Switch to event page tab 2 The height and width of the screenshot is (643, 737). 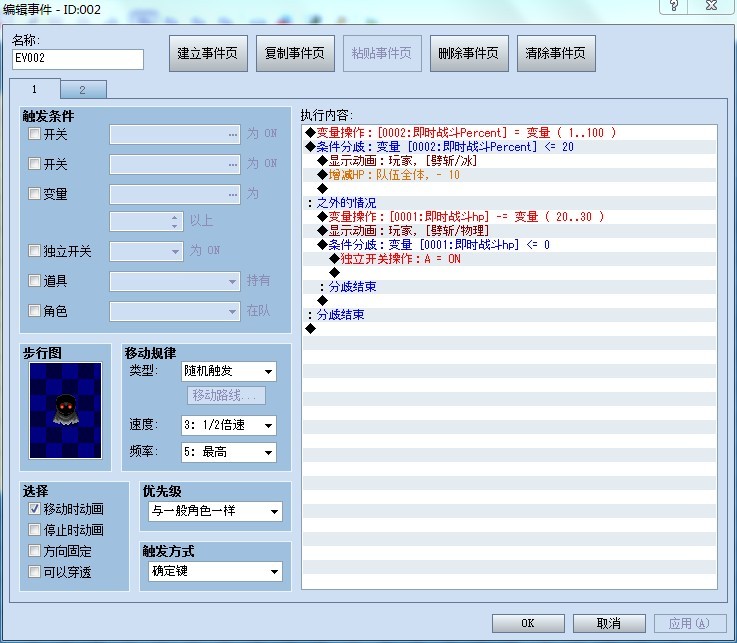(83, 90)
